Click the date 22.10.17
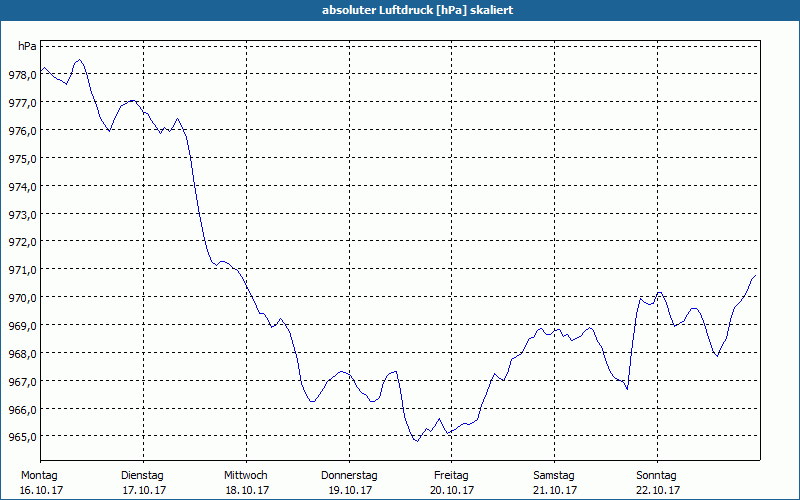This screenshot has width=800, height=500. [658, 490]
